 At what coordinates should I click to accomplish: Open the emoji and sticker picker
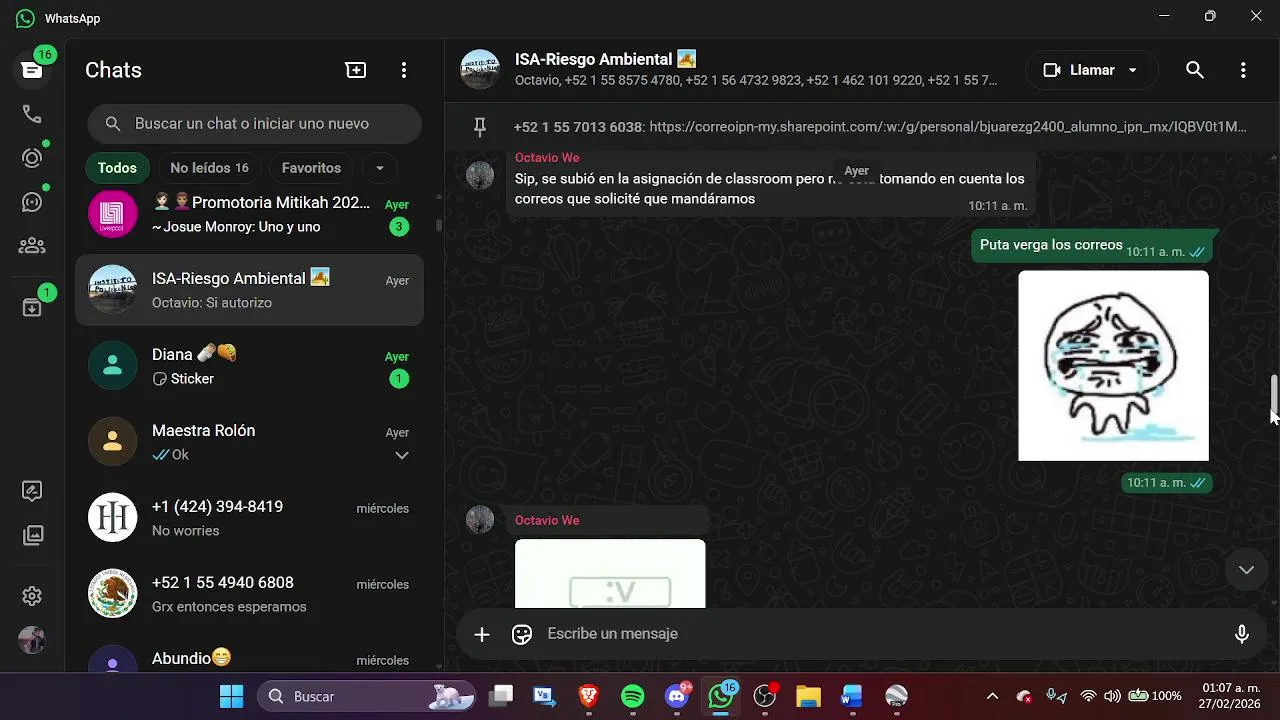(522, 634)
